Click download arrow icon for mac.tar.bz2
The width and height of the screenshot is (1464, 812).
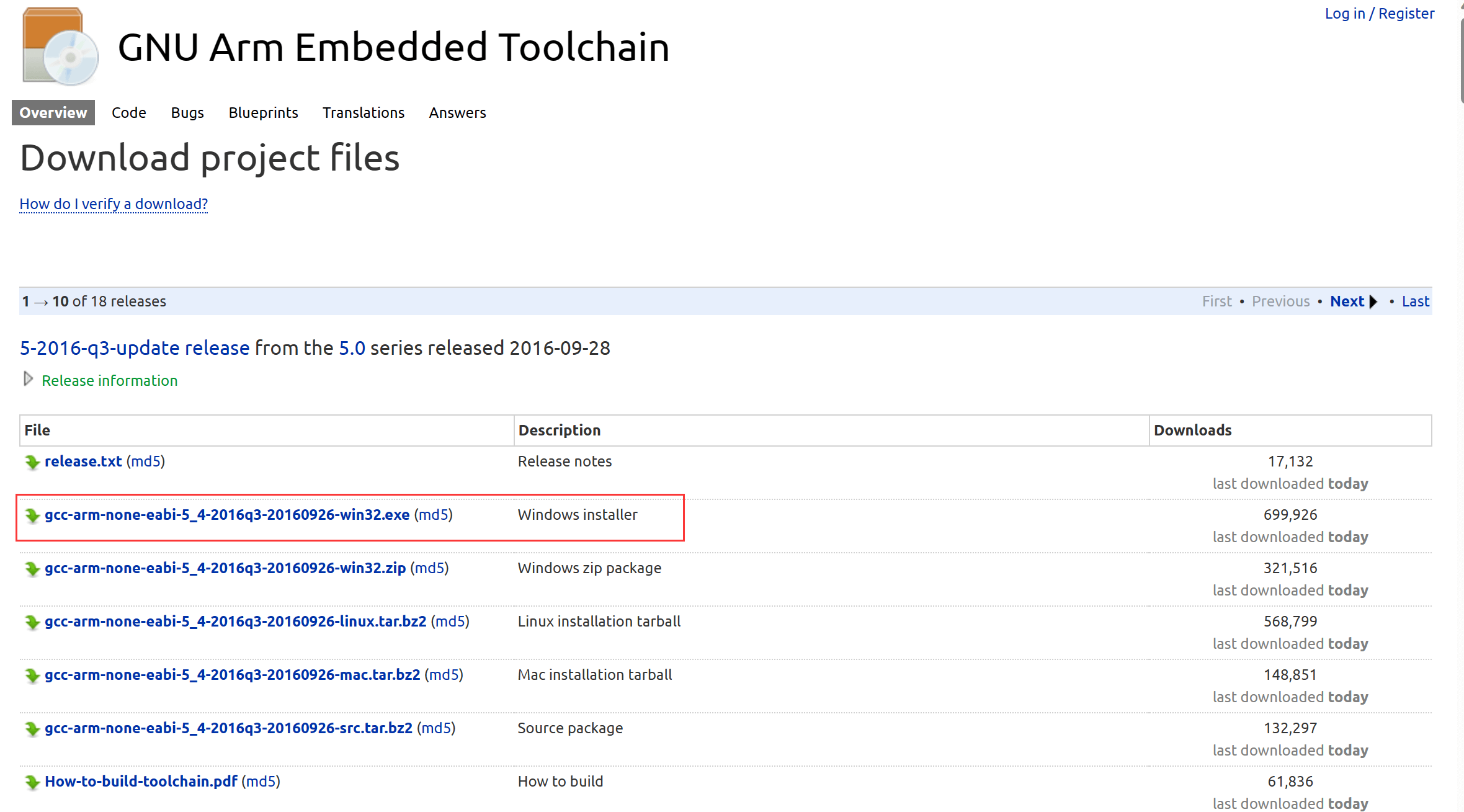(x=32, y=676)
